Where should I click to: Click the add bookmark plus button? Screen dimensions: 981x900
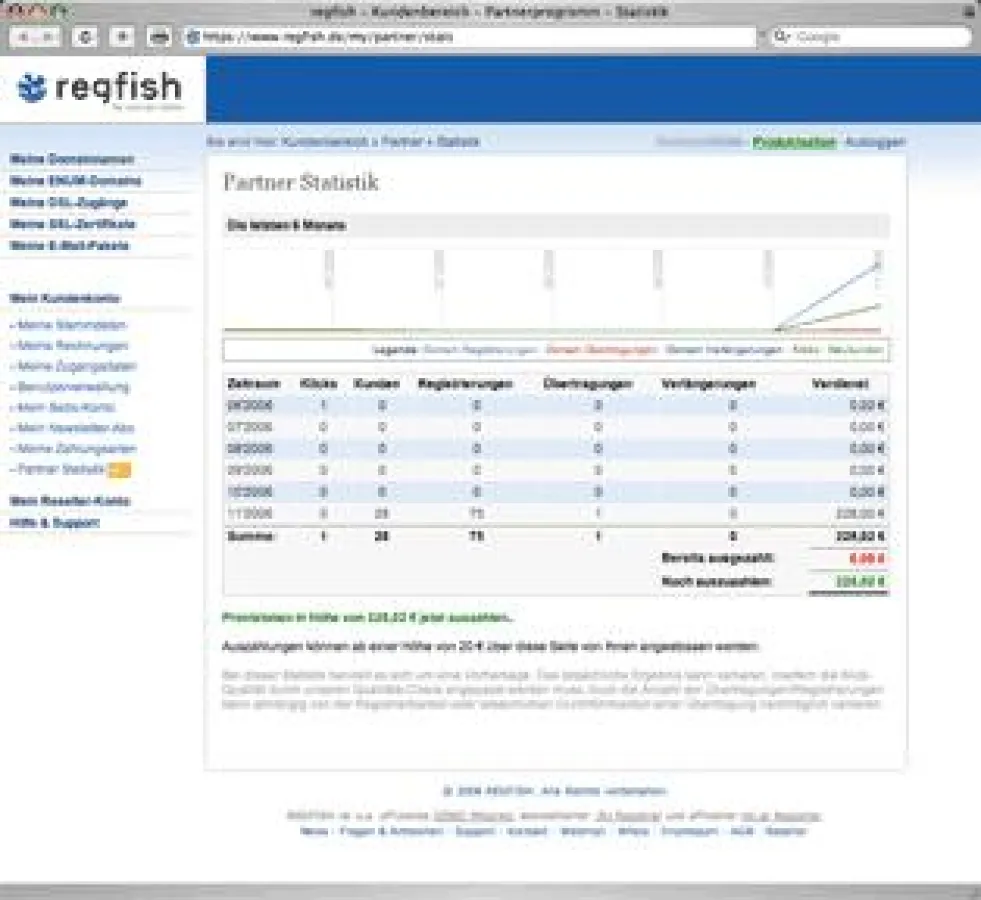[x=121, y=37]
